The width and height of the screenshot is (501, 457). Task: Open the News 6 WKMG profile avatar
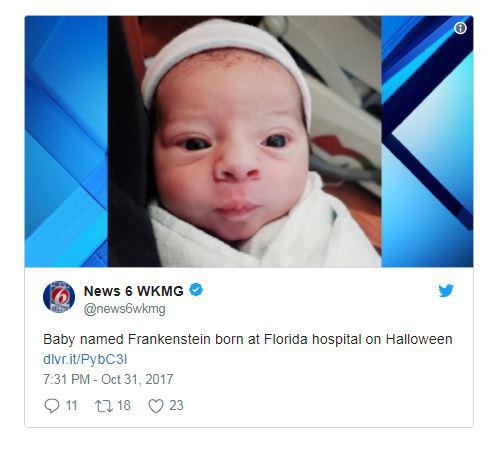59,297
